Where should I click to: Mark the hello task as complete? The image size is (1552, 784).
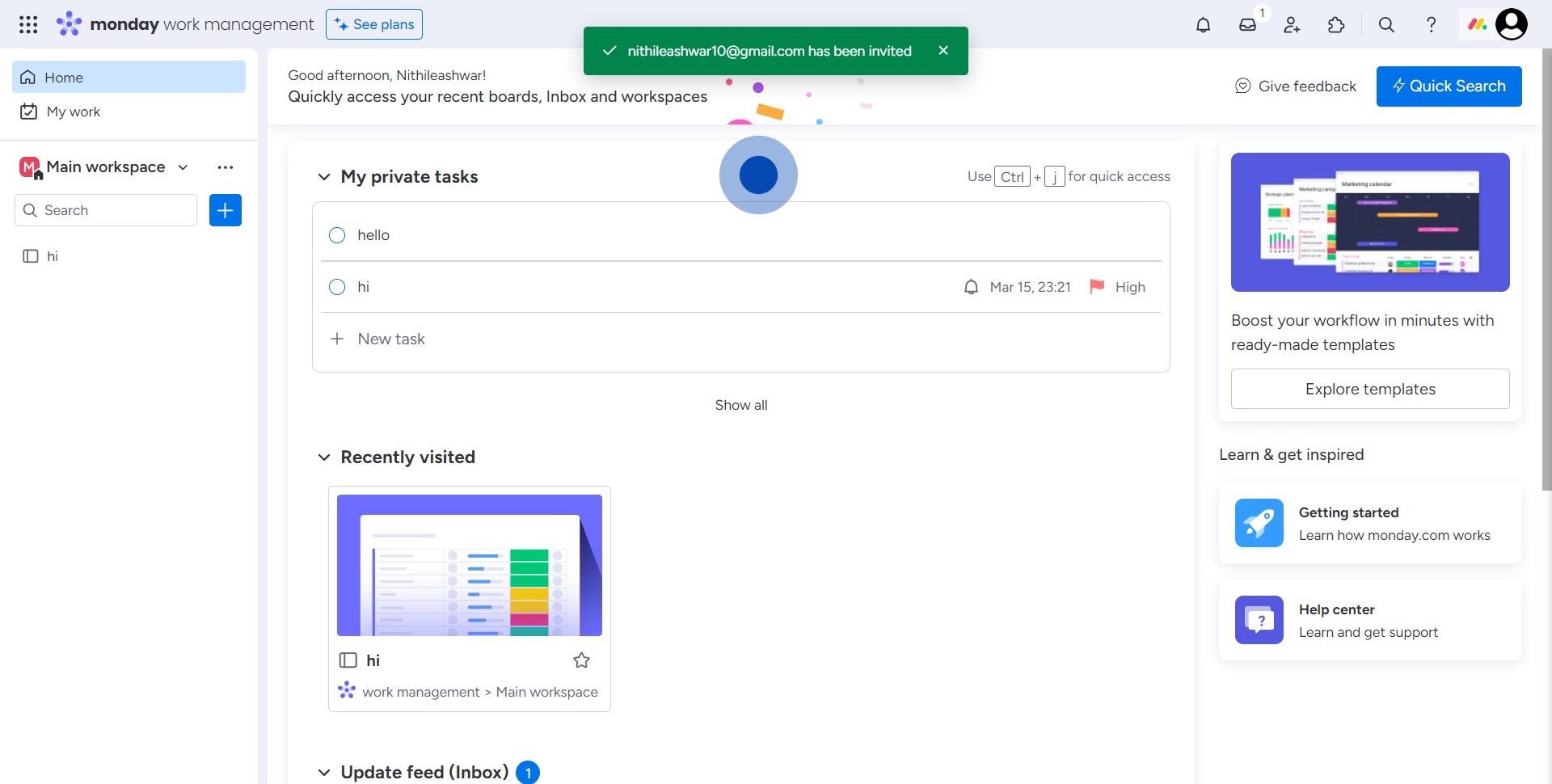coord(337,235)
